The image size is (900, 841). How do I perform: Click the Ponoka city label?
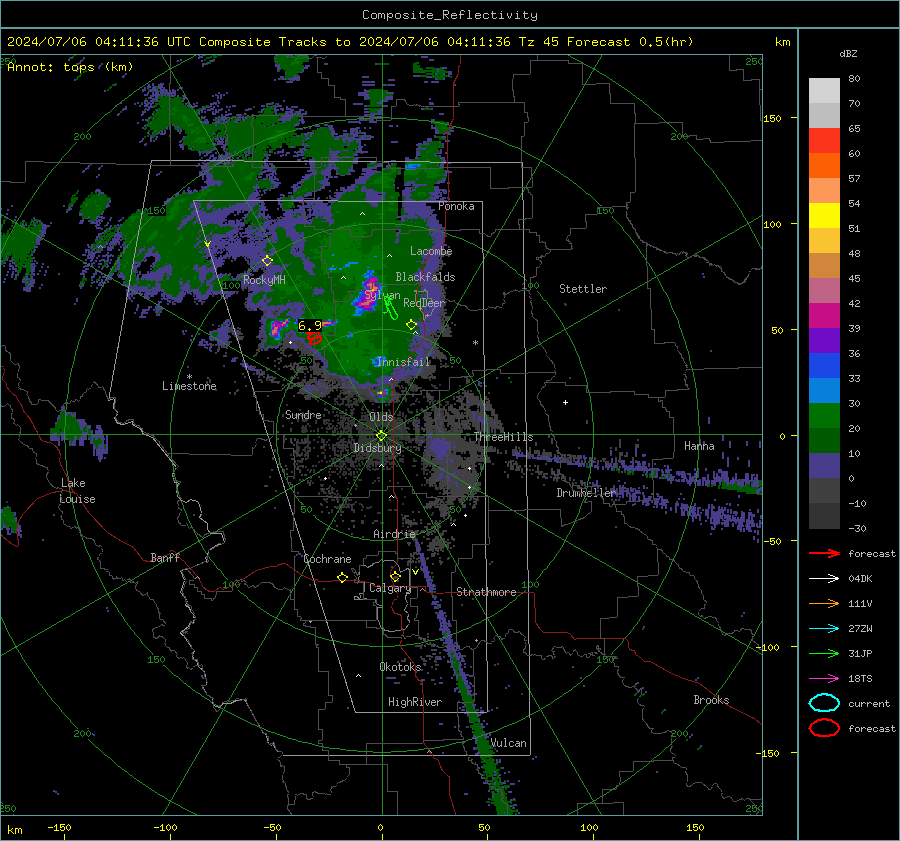point(456,206)
